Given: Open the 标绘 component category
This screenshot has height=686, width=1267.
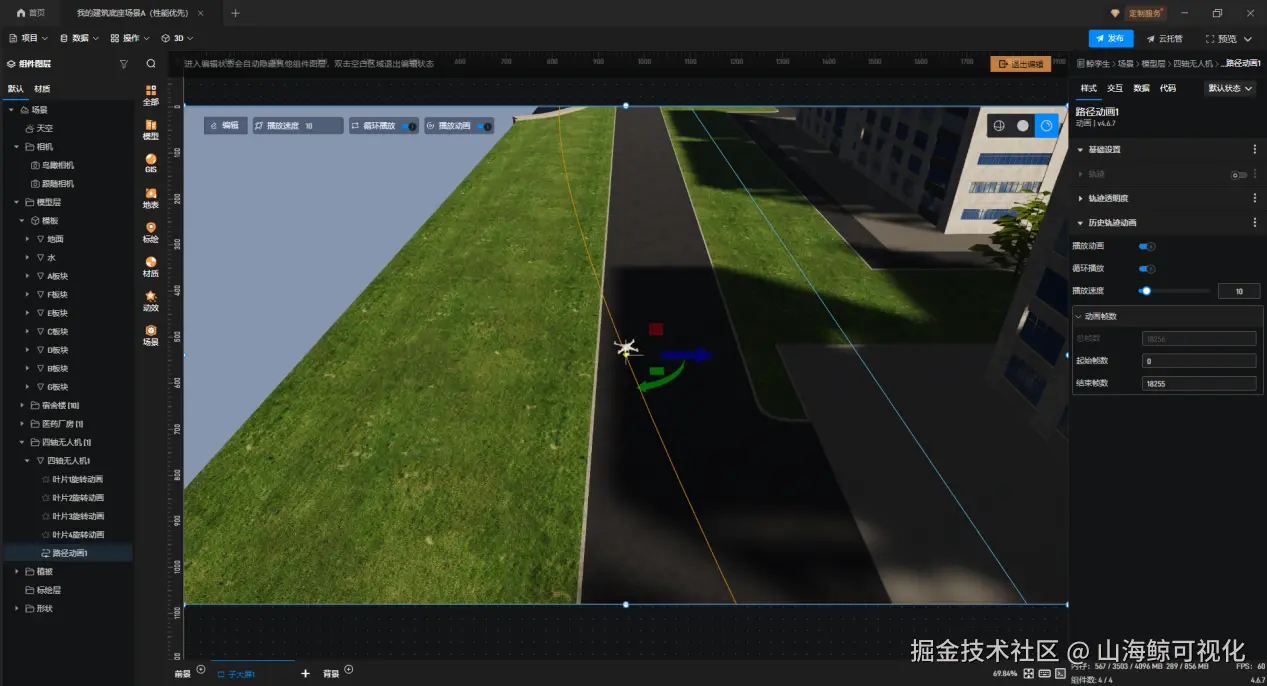Looking at the screenshot, I should pyautogui.click(x=151, y=232).
